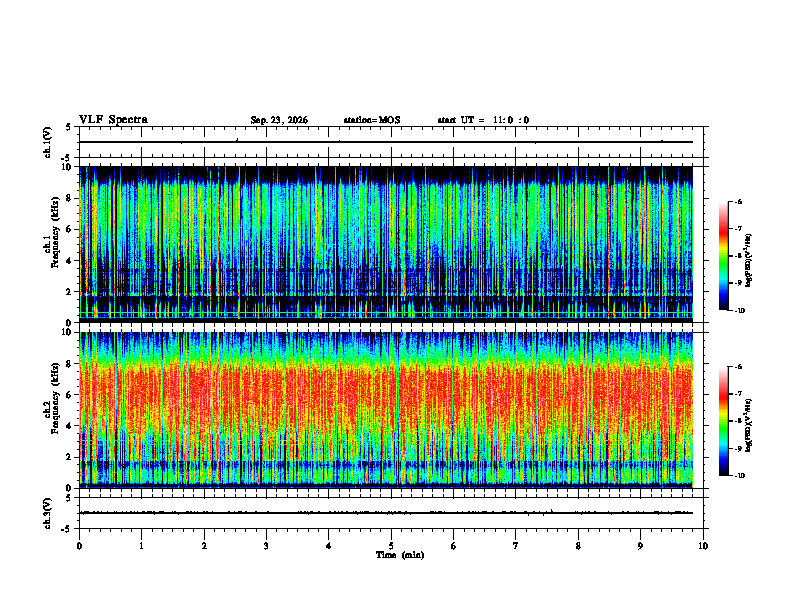Click the 0 minute tick on time axis
This screenshot has width=792, height=612.
tap(79, 546)
